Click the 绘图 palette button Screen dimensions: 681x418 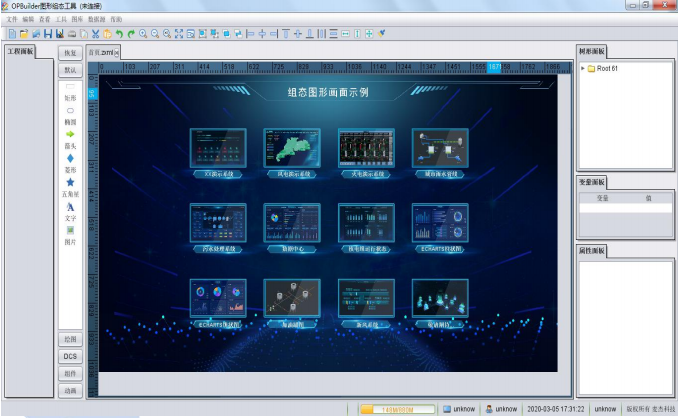70,339
